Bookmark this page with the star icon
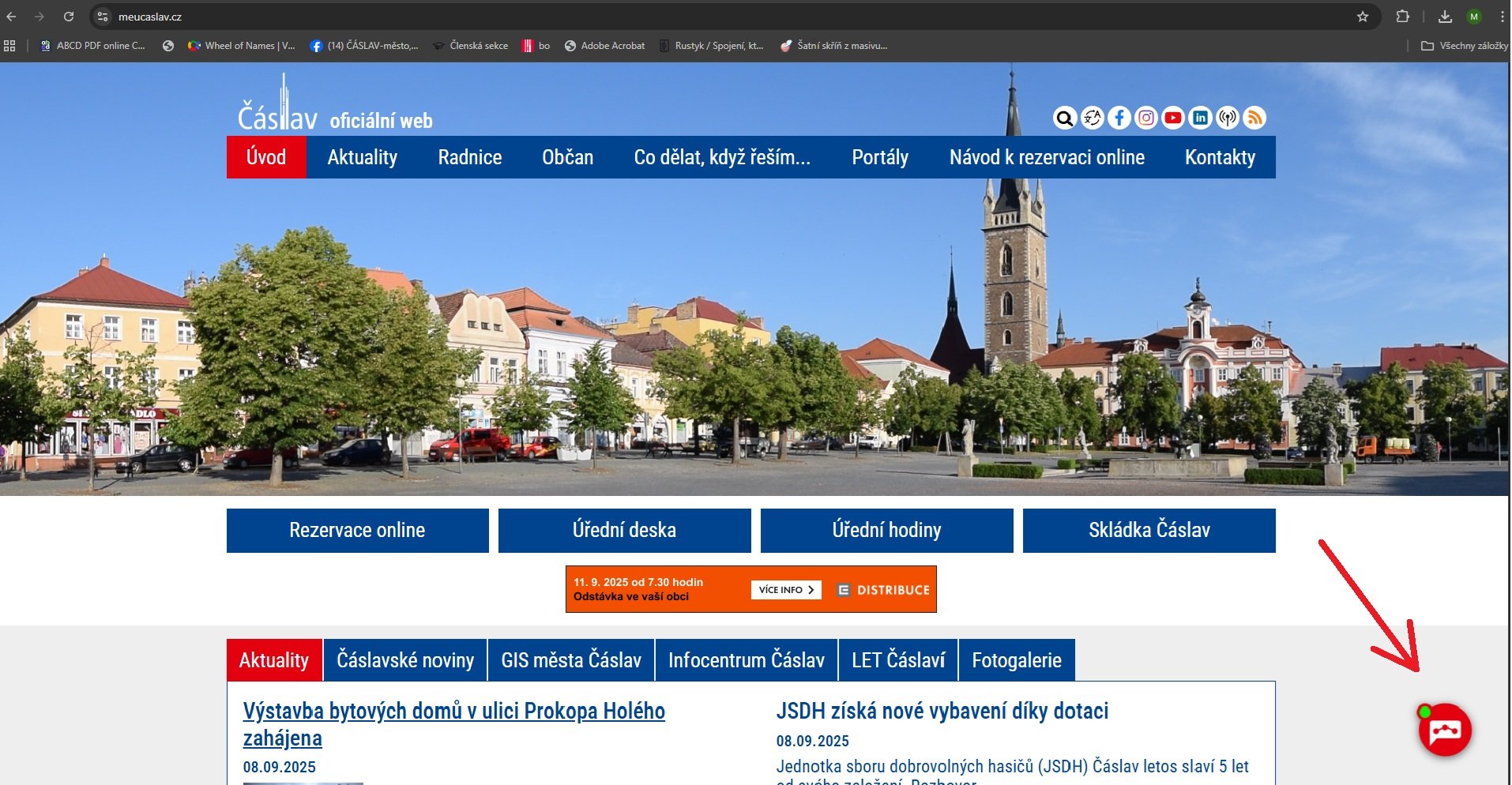The width and height of the screenshot is (1512, 785). tap(1363, 17)
